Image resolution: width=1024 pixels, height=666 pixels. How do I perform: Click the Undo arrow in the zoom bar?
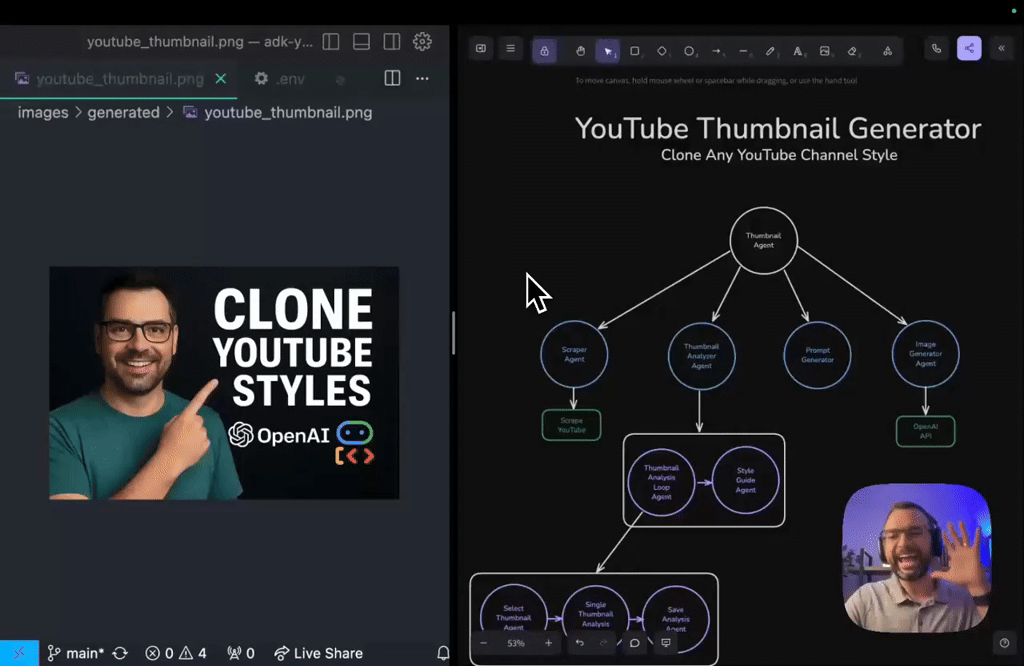click(580, 643)
